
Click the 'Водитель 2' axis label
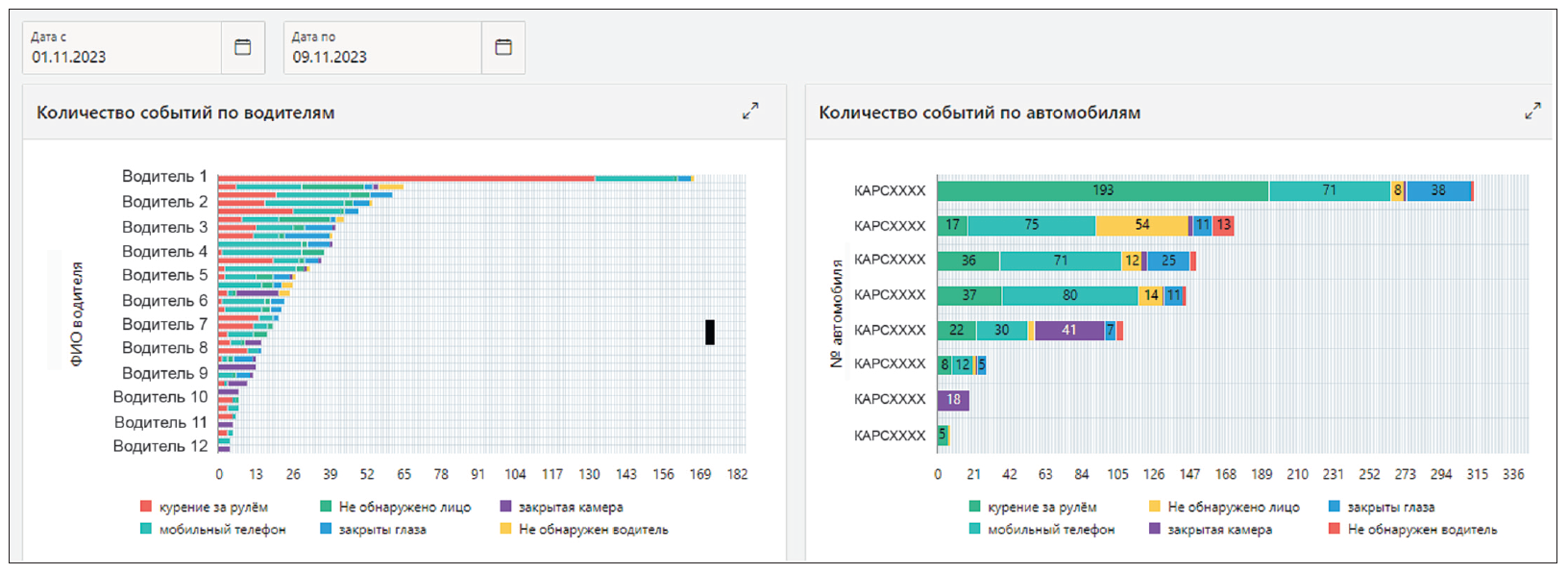click(x=164, y=201)
